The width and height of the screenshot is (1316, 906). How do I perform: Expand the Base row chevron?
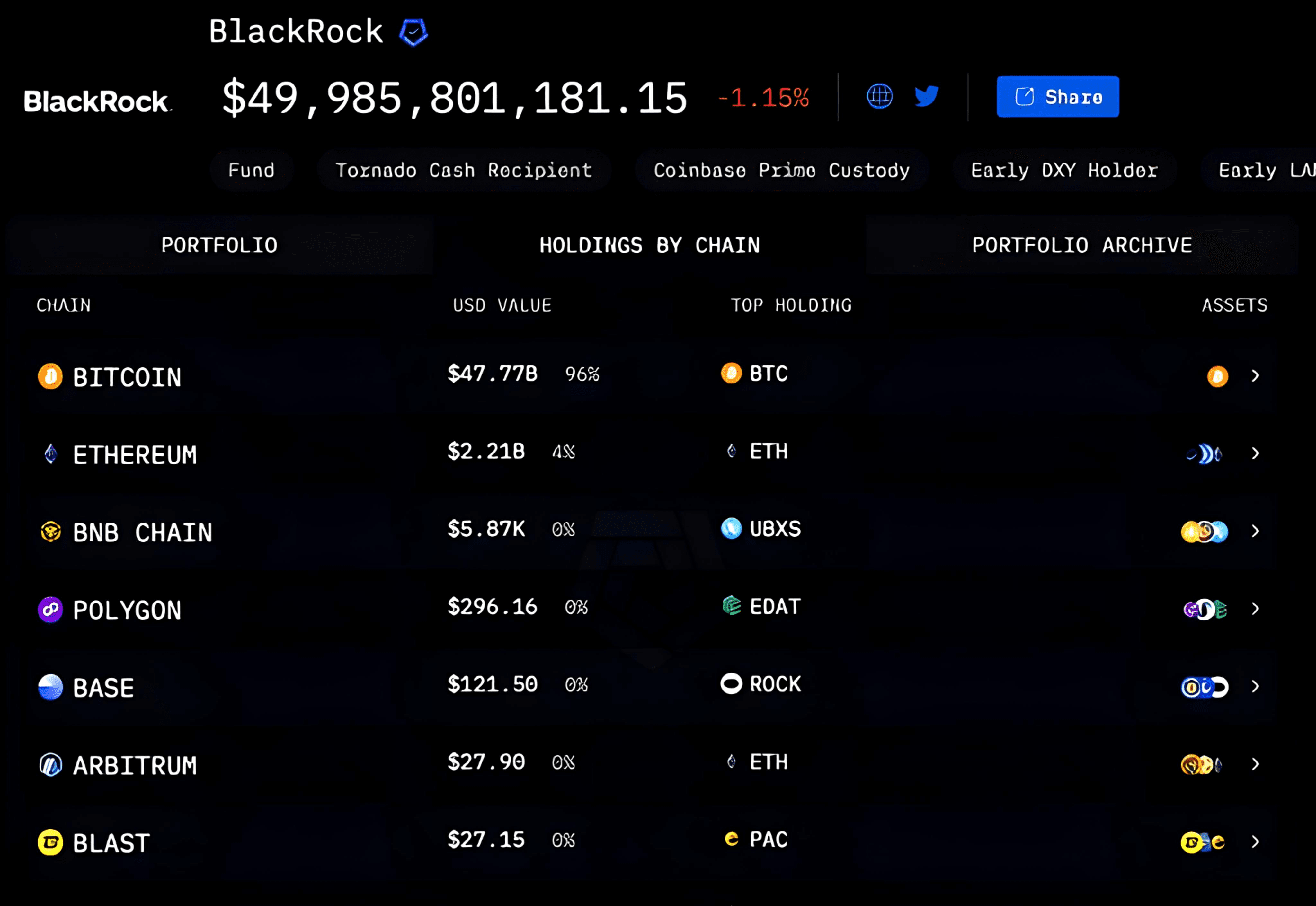1255,686
